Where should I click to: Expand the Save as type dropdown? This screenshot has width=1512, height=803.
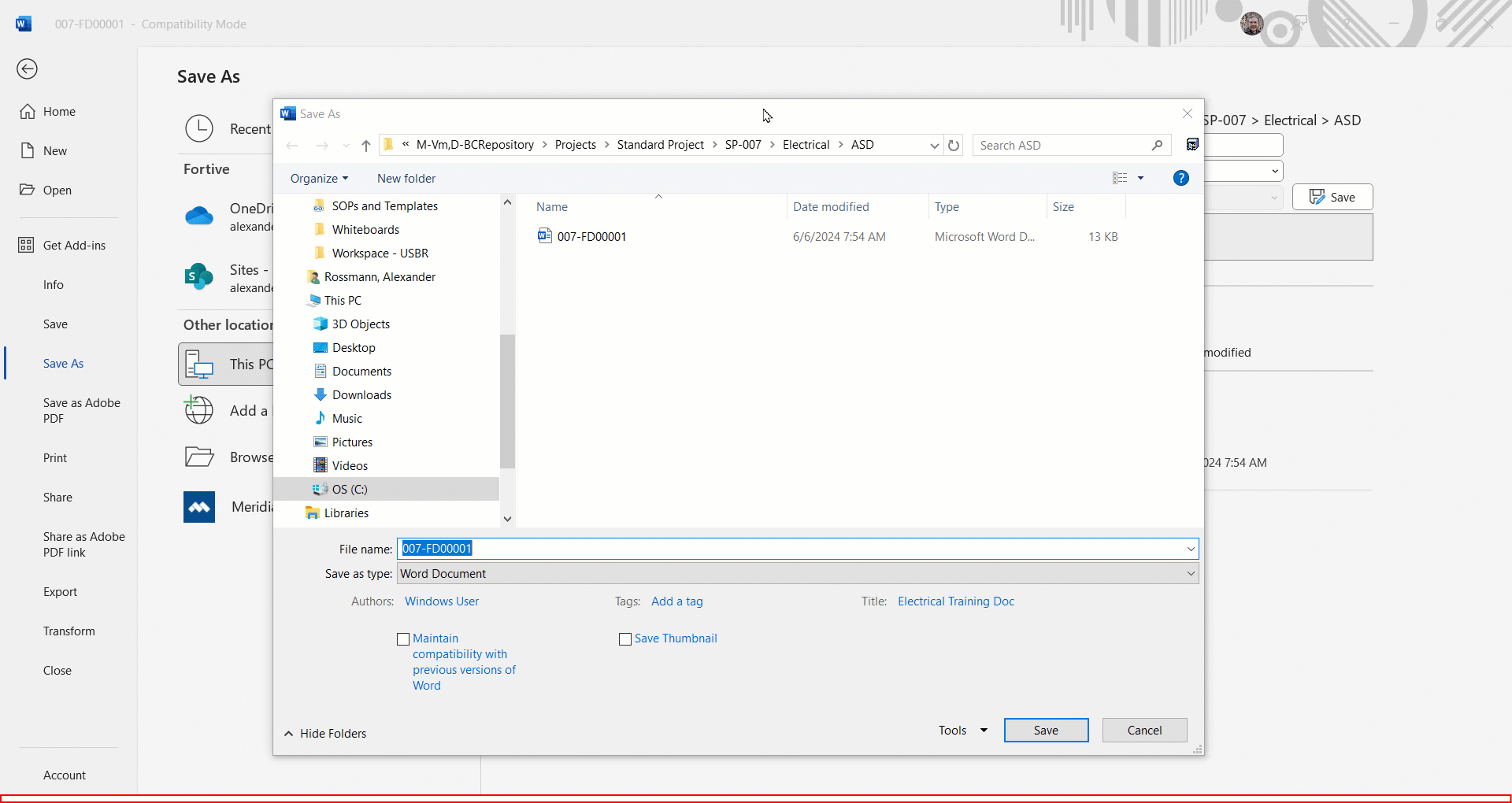click(x=1190, y=573)
